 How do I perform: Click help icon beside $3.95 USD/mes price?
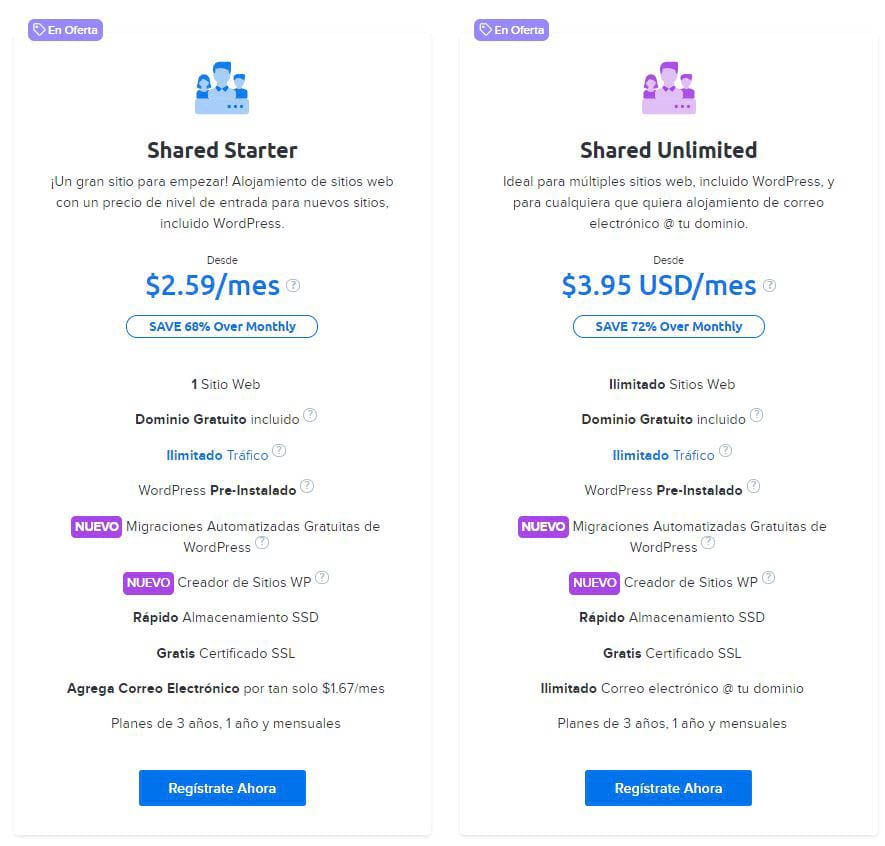[x=769, y=285]
